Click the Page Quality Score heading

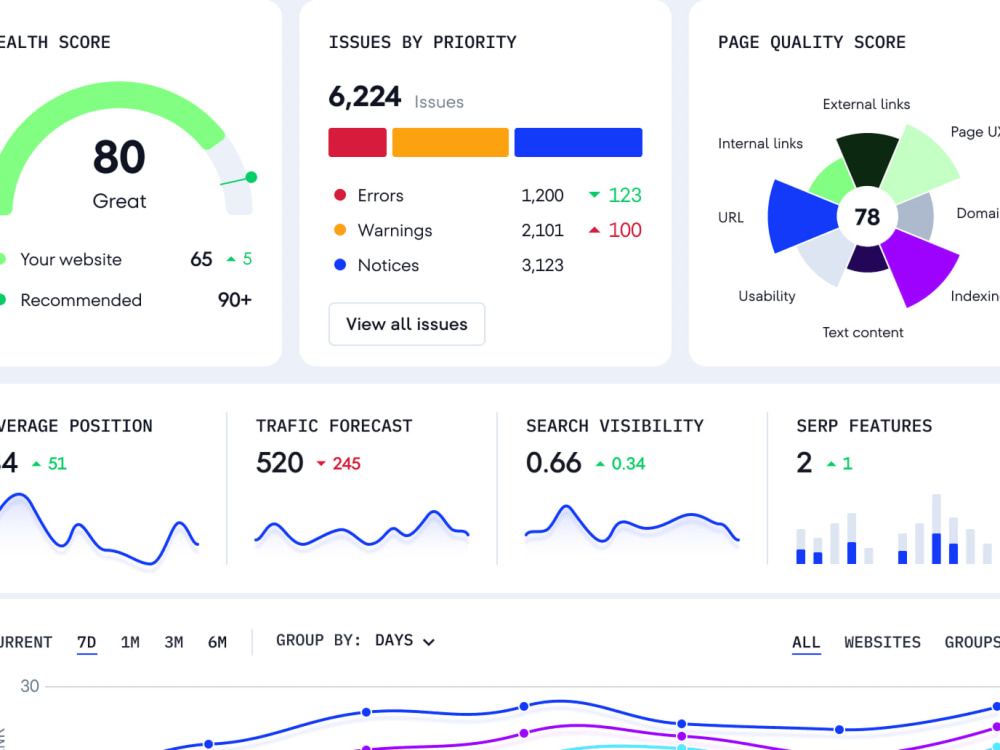pos(812,43)
